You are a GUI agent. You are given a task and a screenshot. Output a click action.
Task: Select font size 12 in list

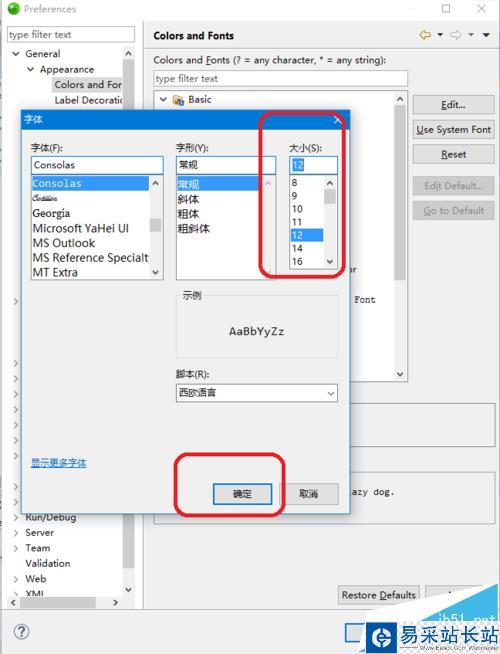click(x=307, y=235)
